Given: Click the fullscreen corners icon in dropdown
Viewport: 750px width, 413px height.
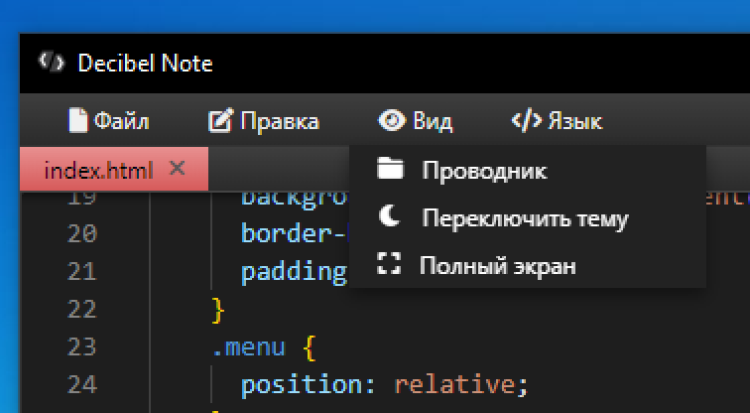Looking at the screenshot, I should pyautogui.click(x=389, y=265).
